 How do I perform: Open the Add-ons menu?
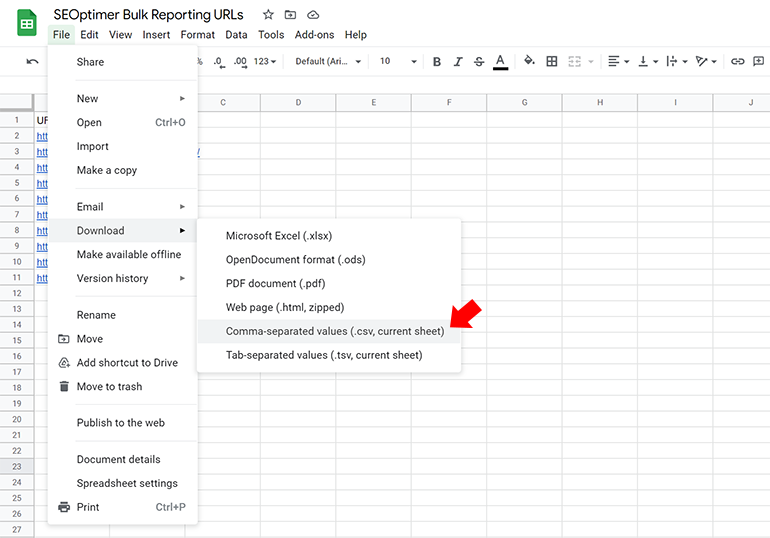[314, 35]
